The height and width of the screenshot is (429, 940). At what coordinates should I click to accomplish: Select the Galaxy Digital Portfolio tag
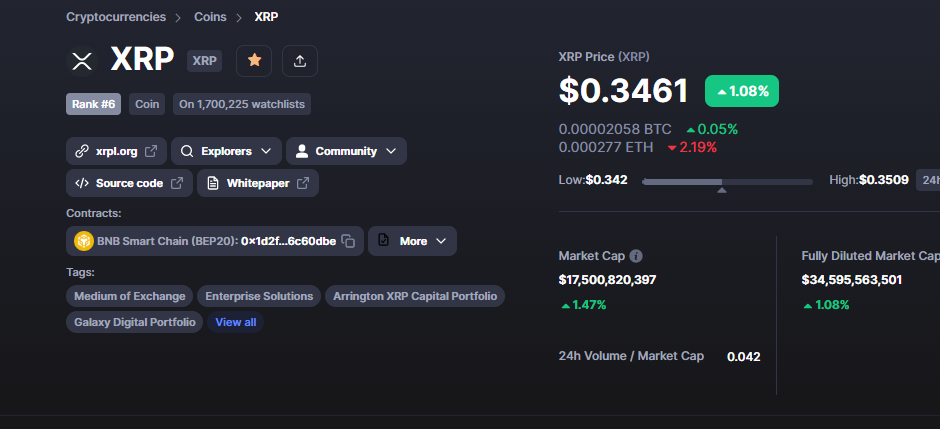pos(134,322)
